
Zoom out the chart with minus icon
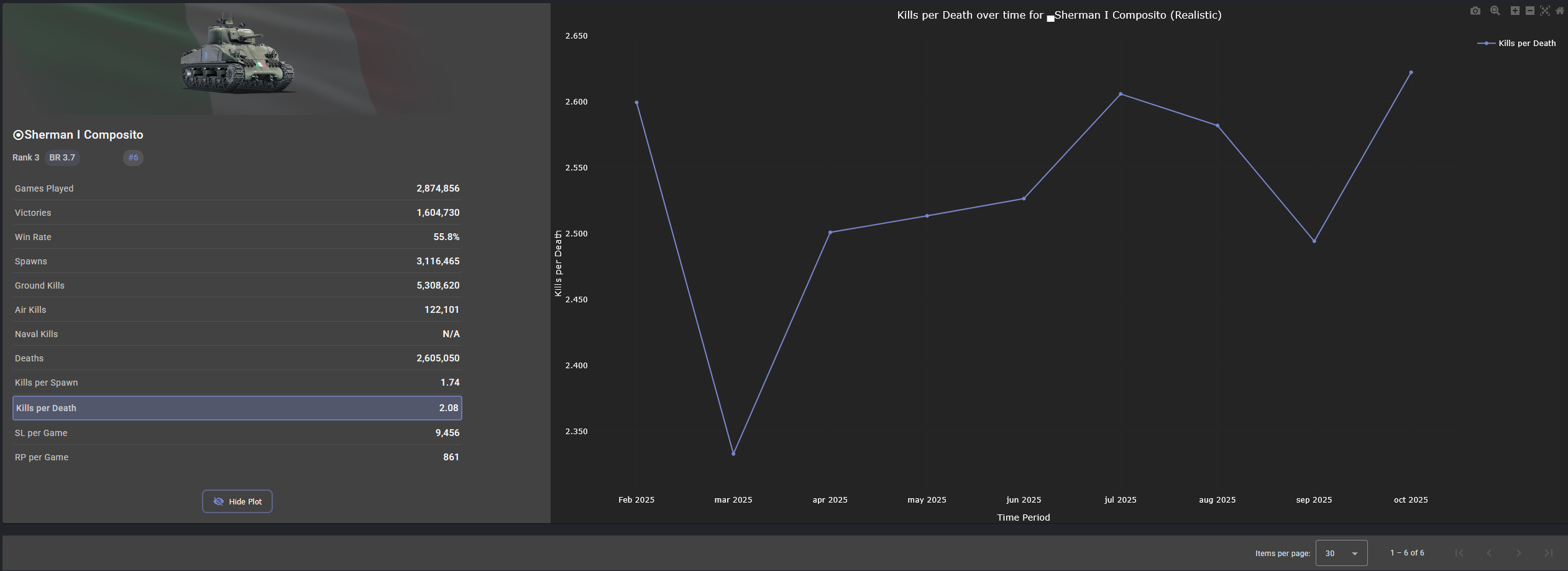click(x=1529, y=11)
